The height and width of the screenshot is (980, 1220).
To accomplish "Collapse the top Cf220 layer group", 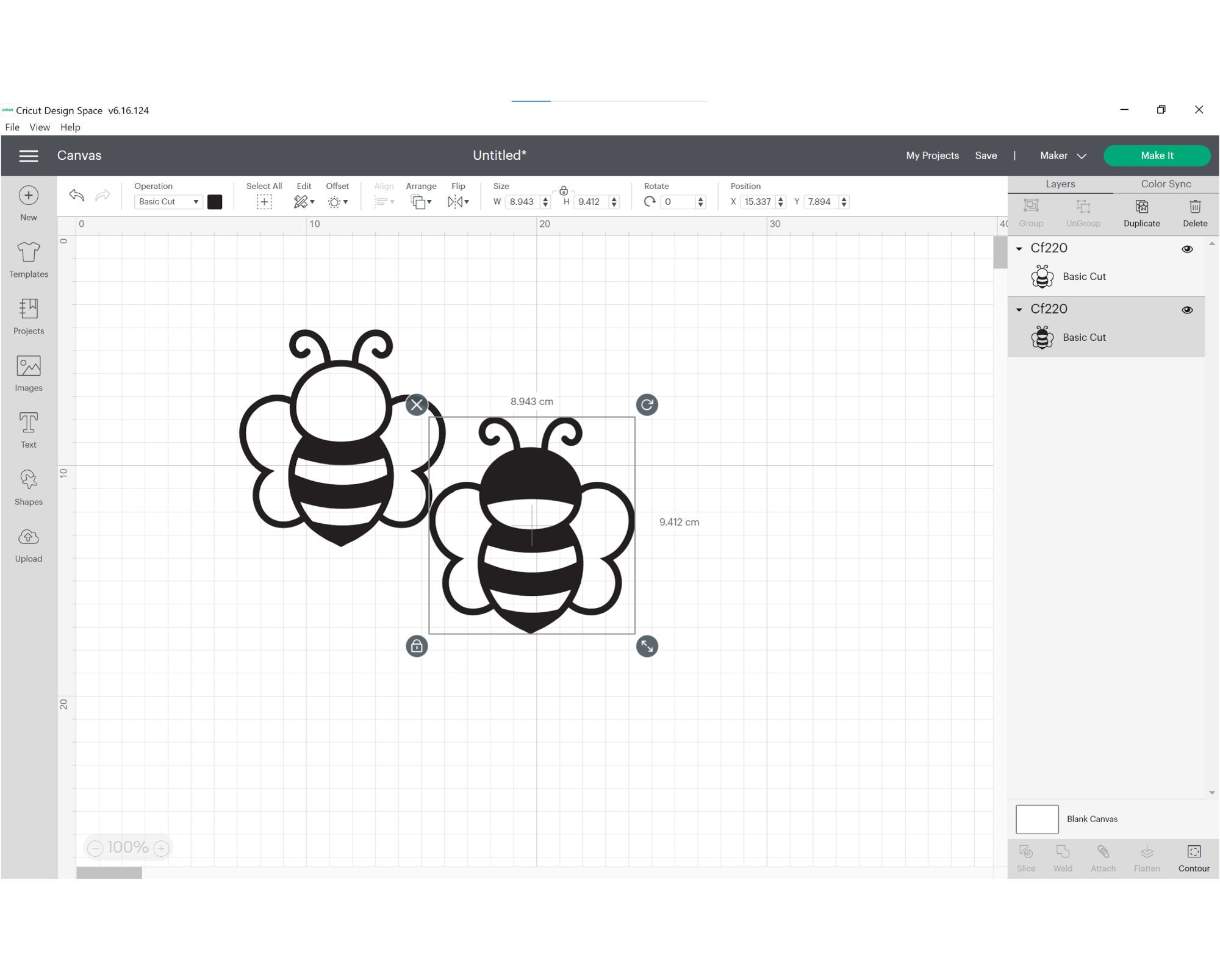I will [1017, 249].
